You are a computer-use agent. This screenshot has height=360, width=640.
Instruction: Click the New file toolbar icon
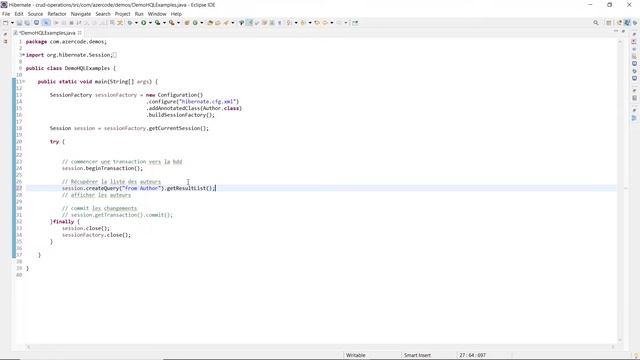[x=5, y=23]
